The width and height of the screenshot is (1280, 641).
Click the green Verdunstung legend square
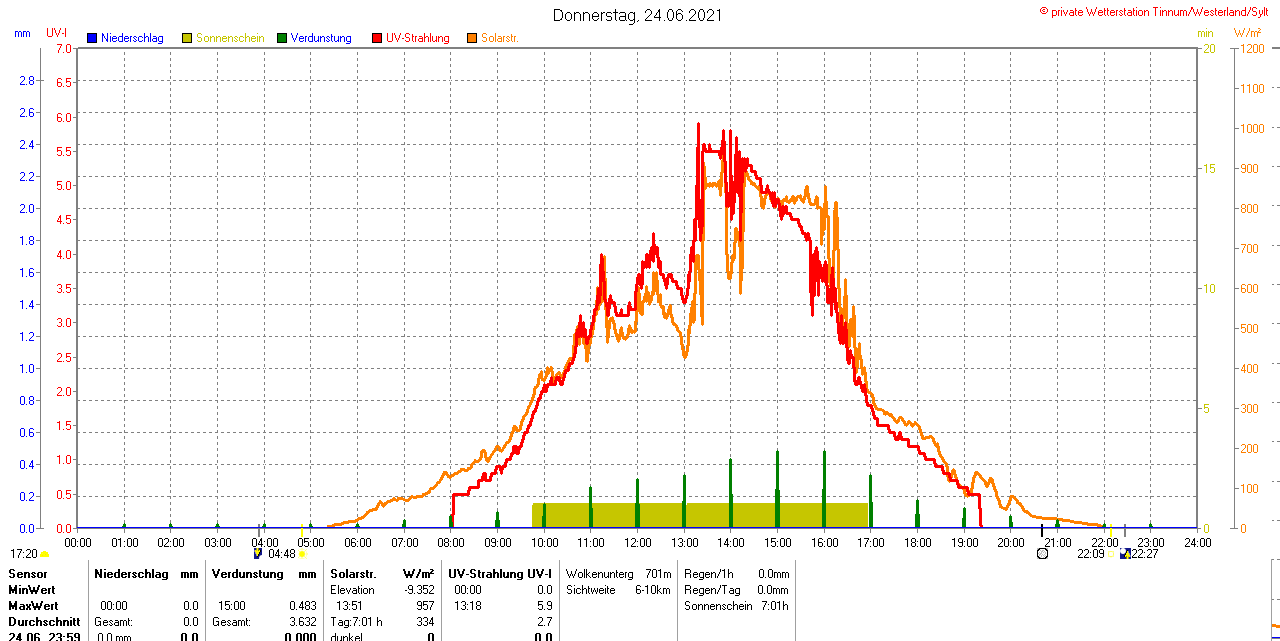click(x=282, y=38)
